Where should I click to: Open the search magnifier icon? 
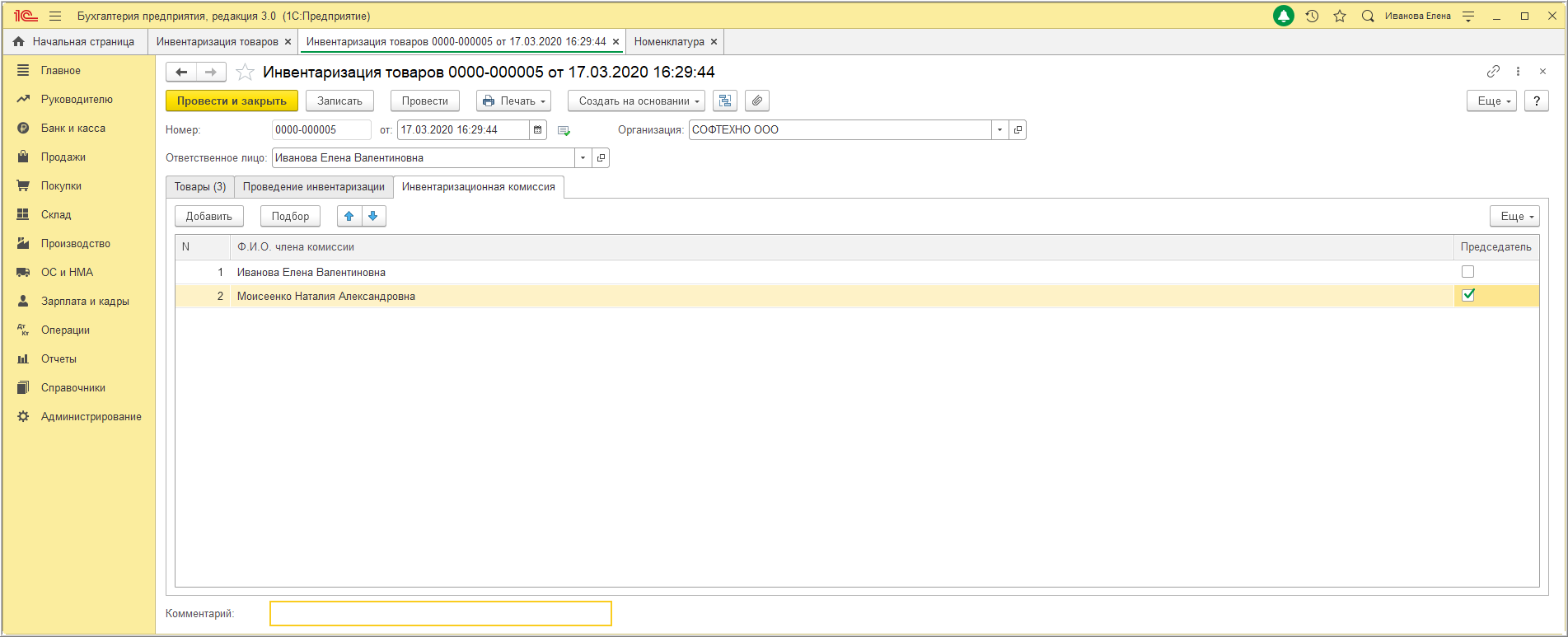tap(1368, 16)
